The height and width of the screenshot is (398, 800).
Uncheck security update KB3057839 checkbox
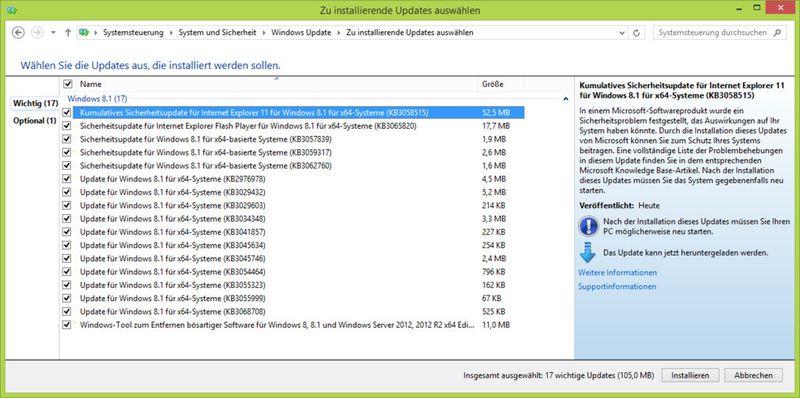(x=67, y=139)
